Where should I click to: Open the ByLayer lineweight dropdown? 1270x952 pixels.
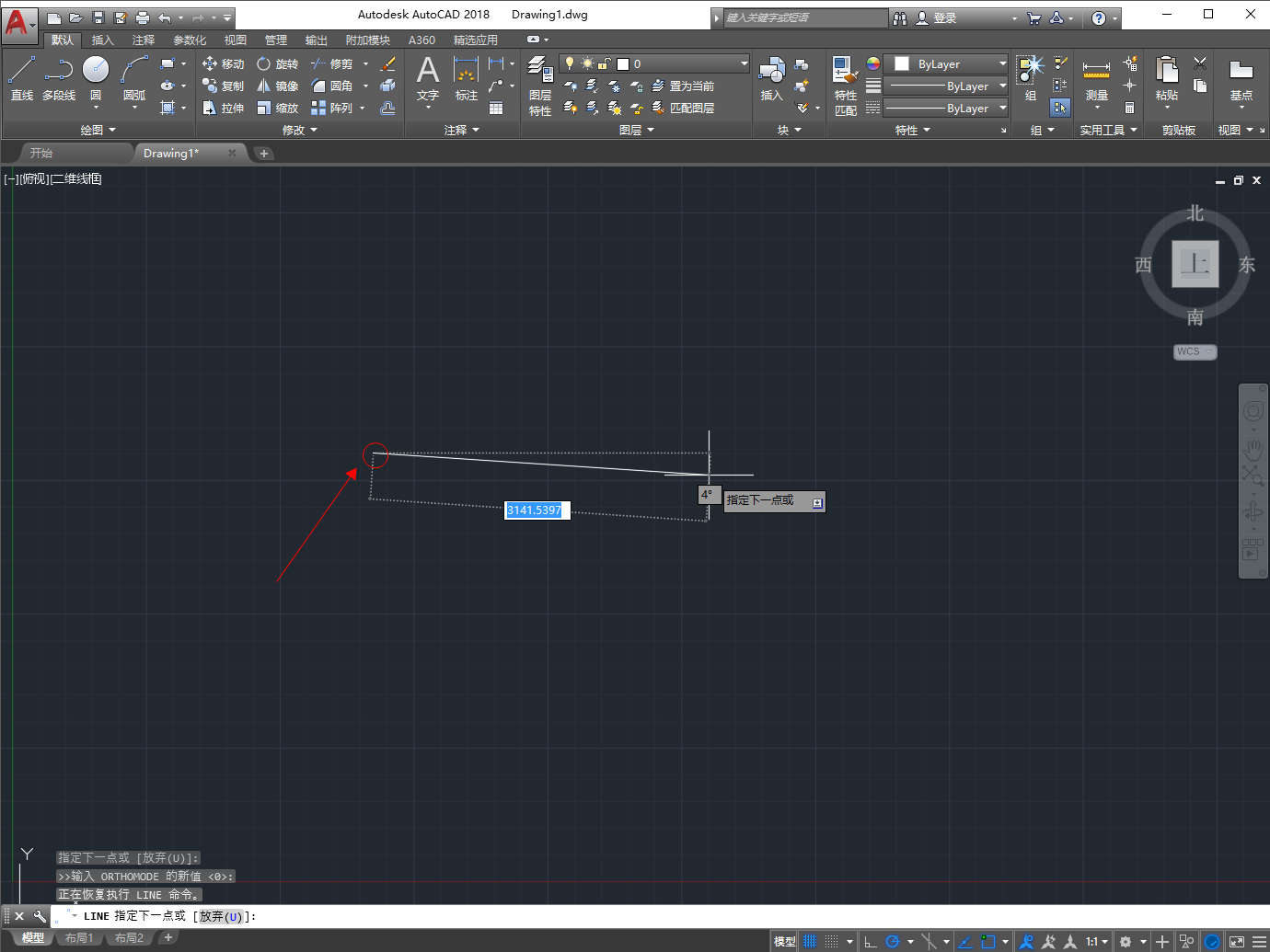click(947, 86)
